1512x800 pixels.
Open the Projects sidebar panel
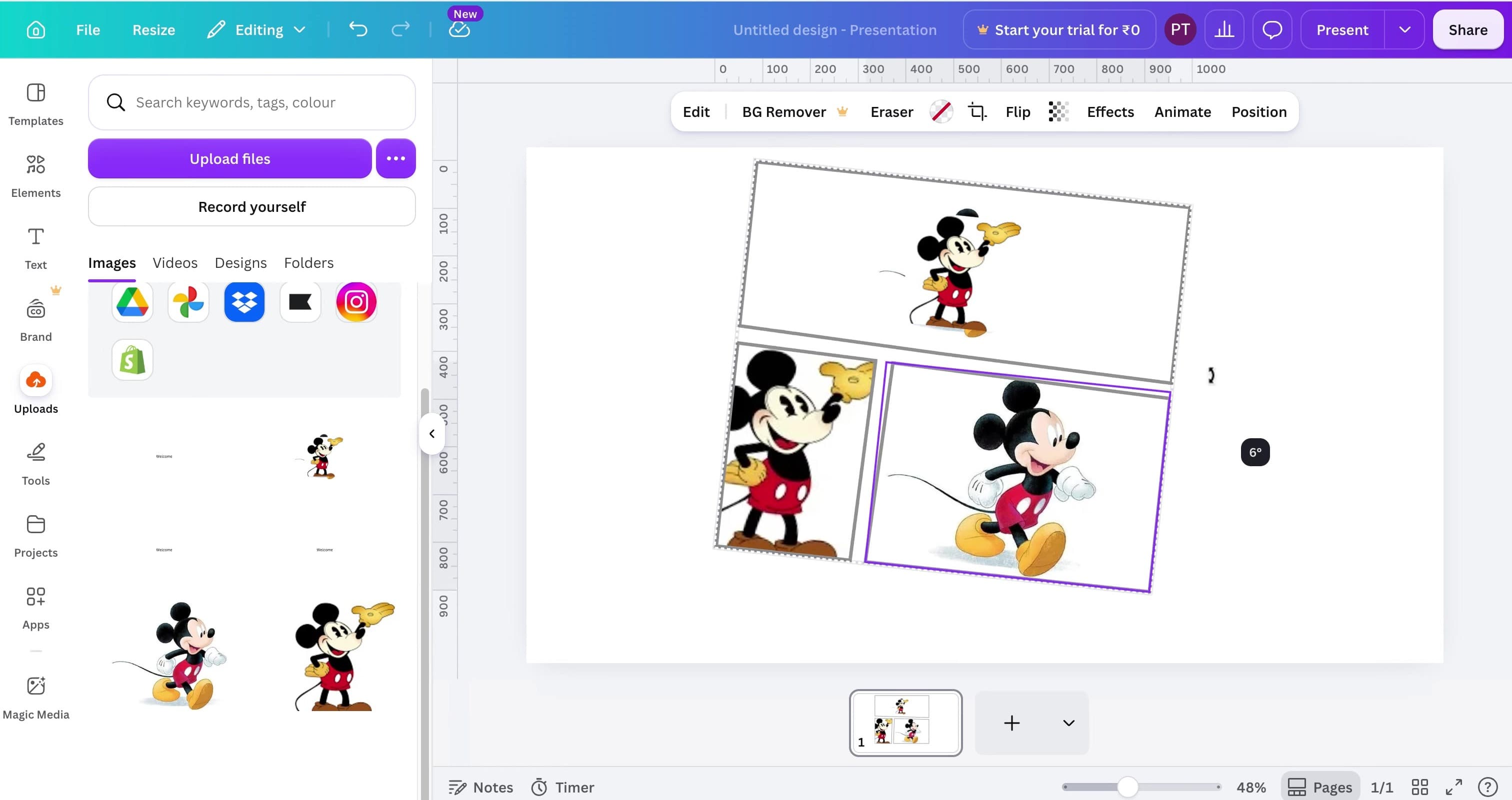(36, 536)
